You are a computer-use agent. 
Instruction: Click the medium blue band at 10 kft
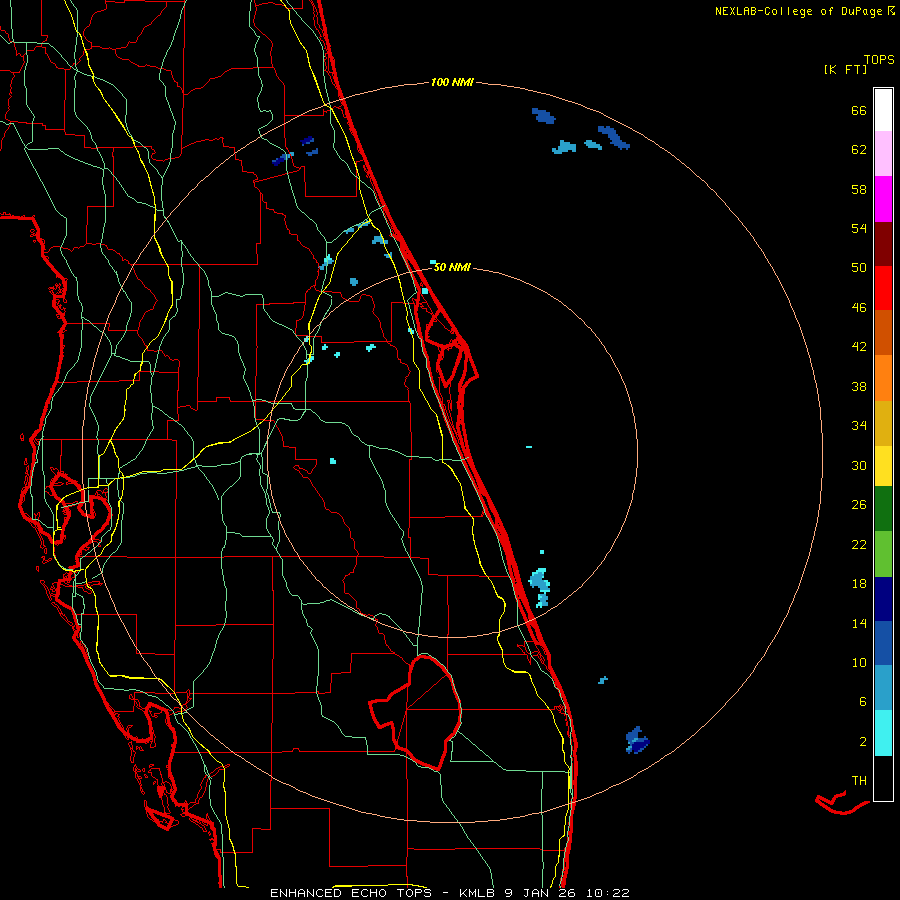pyautogui.click(x=883, y=643)
